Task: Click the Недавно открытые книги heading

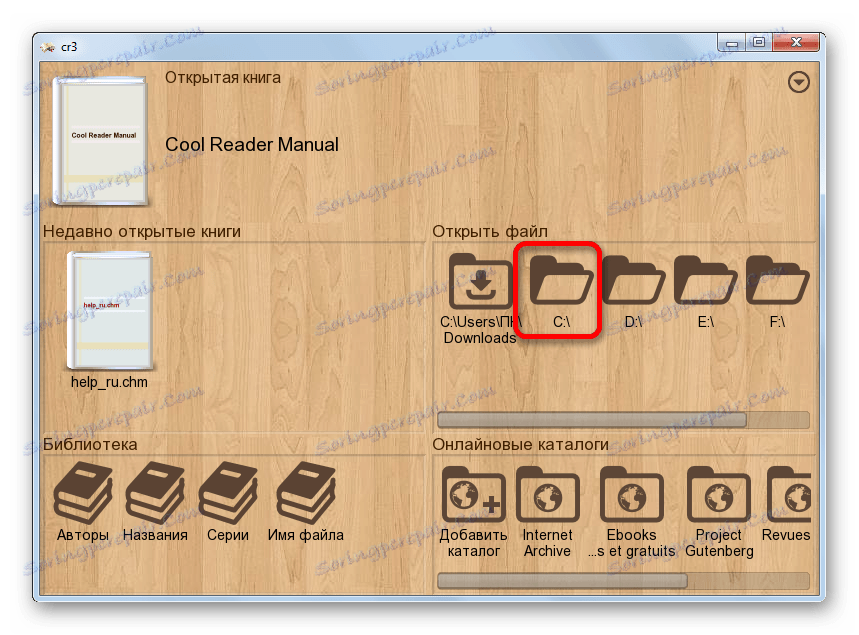Action: tap(142, 232)
